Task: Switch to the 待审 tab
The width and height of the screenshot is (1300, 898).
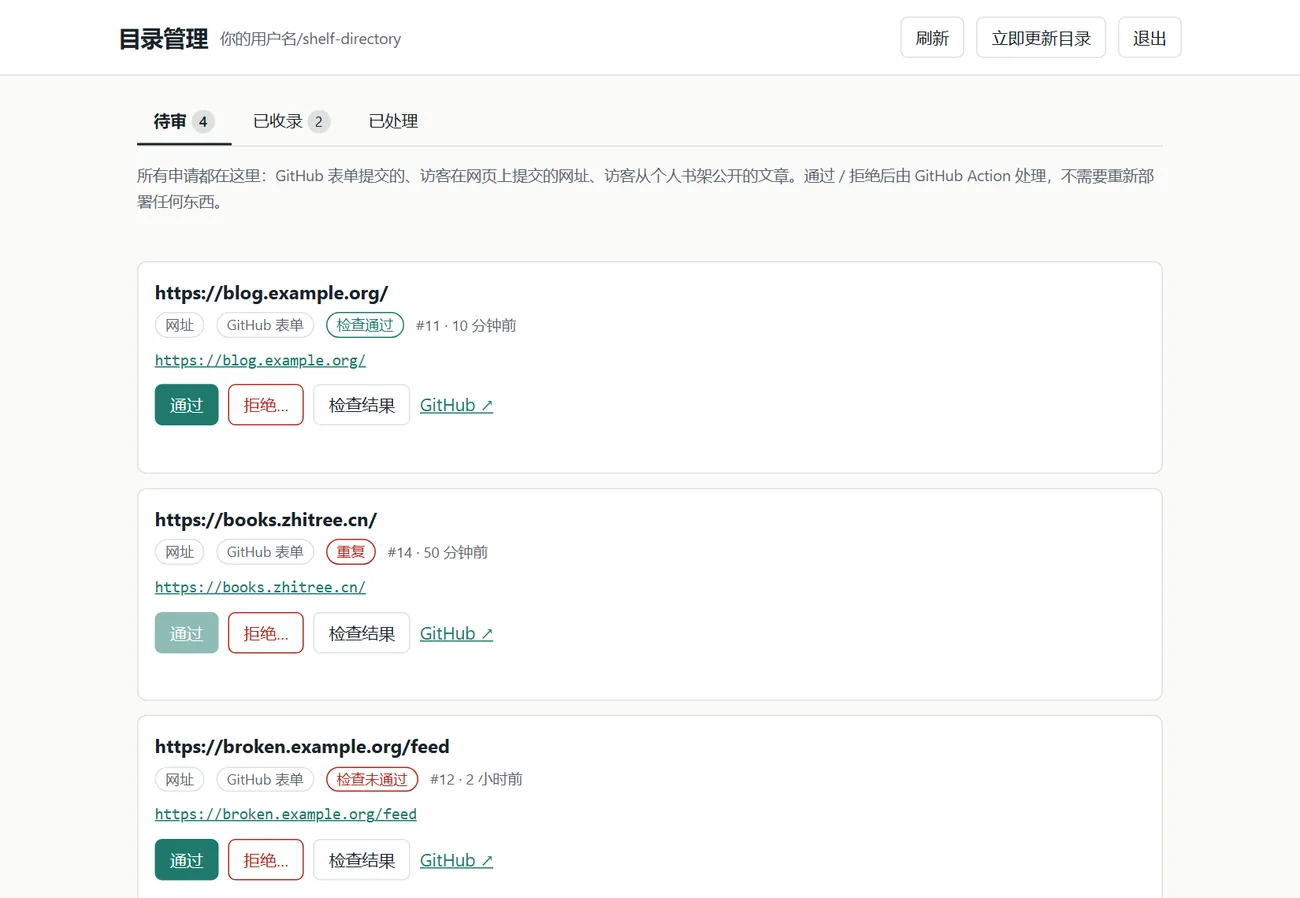Action: (x=184, y=122)
